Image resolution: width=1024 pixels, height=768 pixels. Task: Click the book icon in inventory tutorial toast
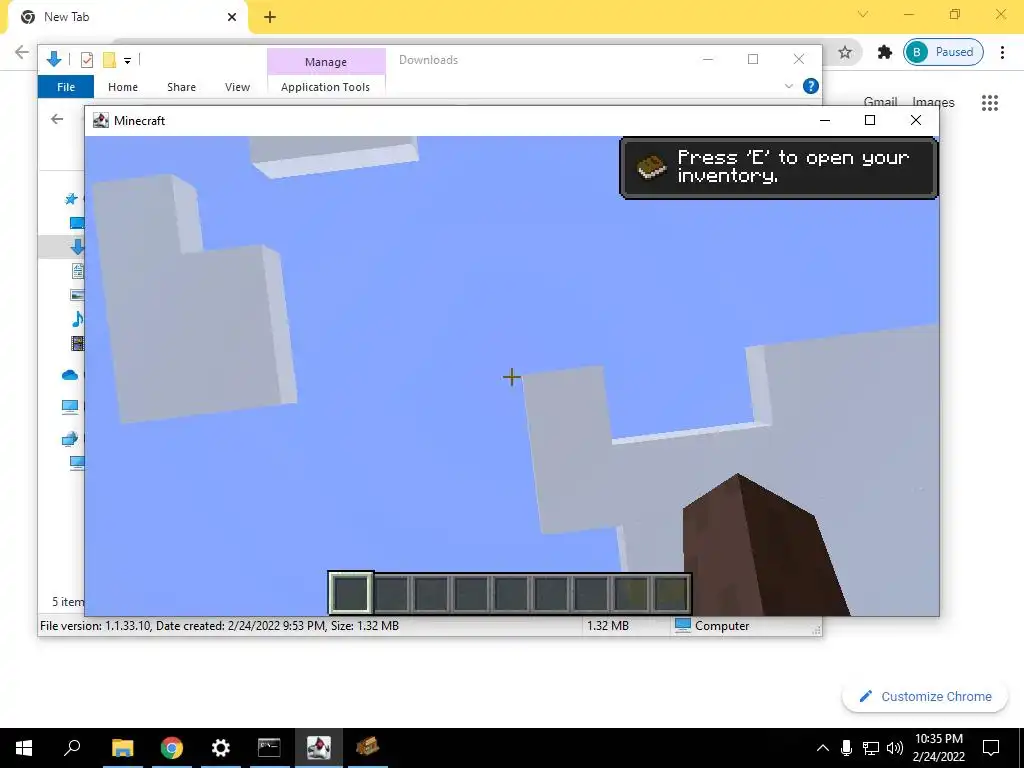[x=651, y=167]
